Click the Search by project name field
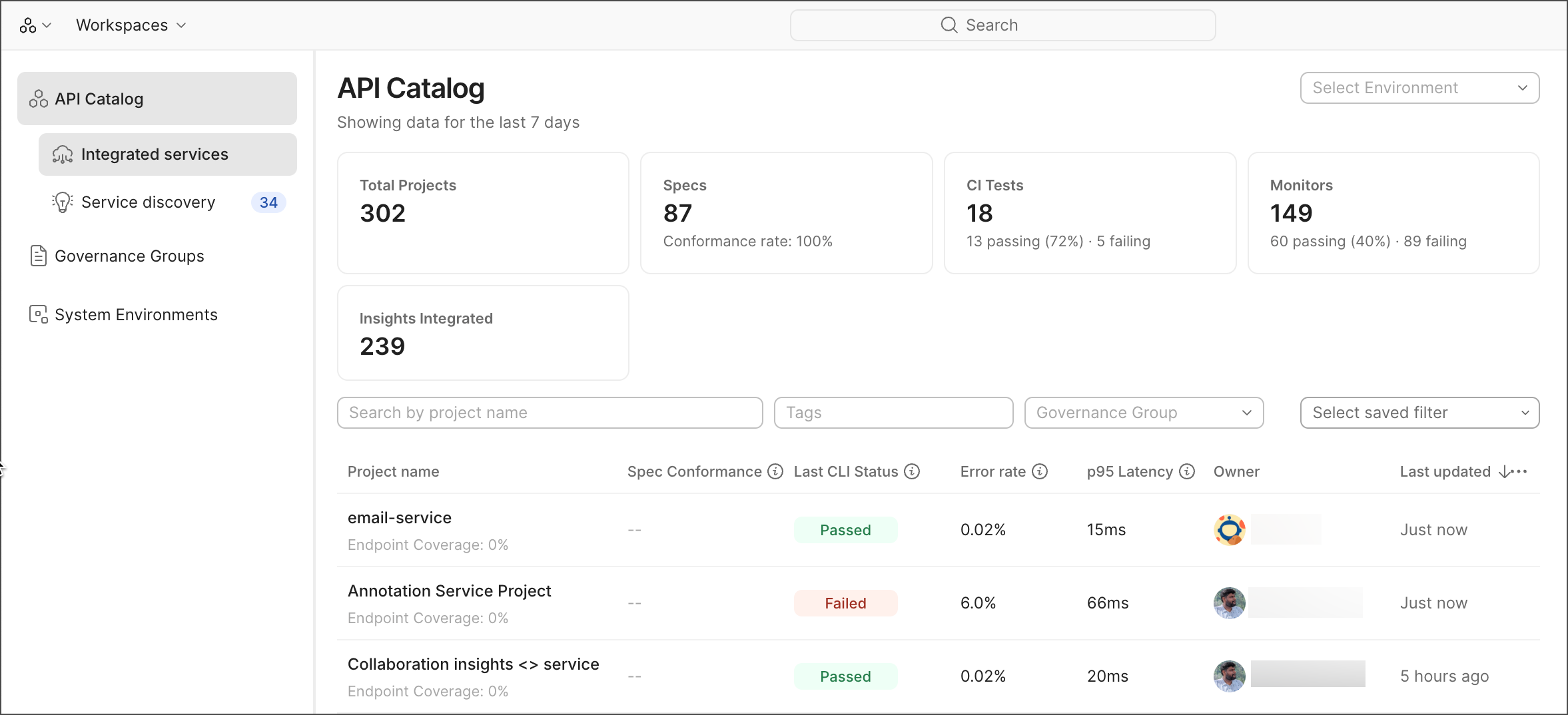 point(550,413)
